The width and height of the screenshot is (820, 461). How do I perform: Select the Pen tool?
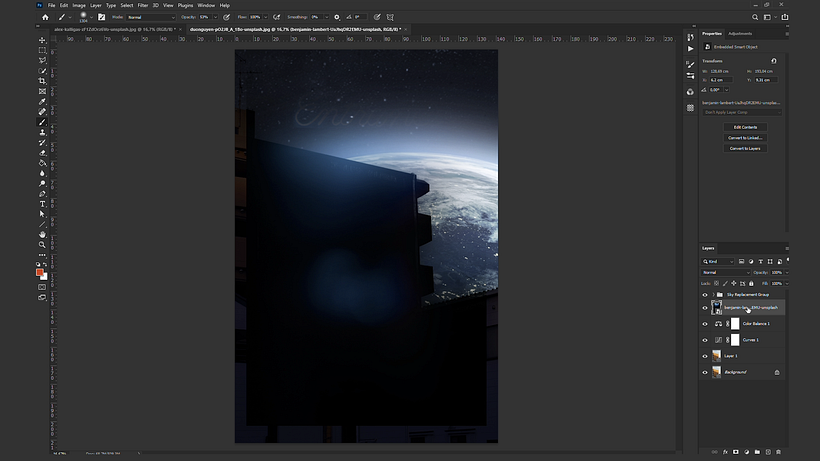point(42,194)
